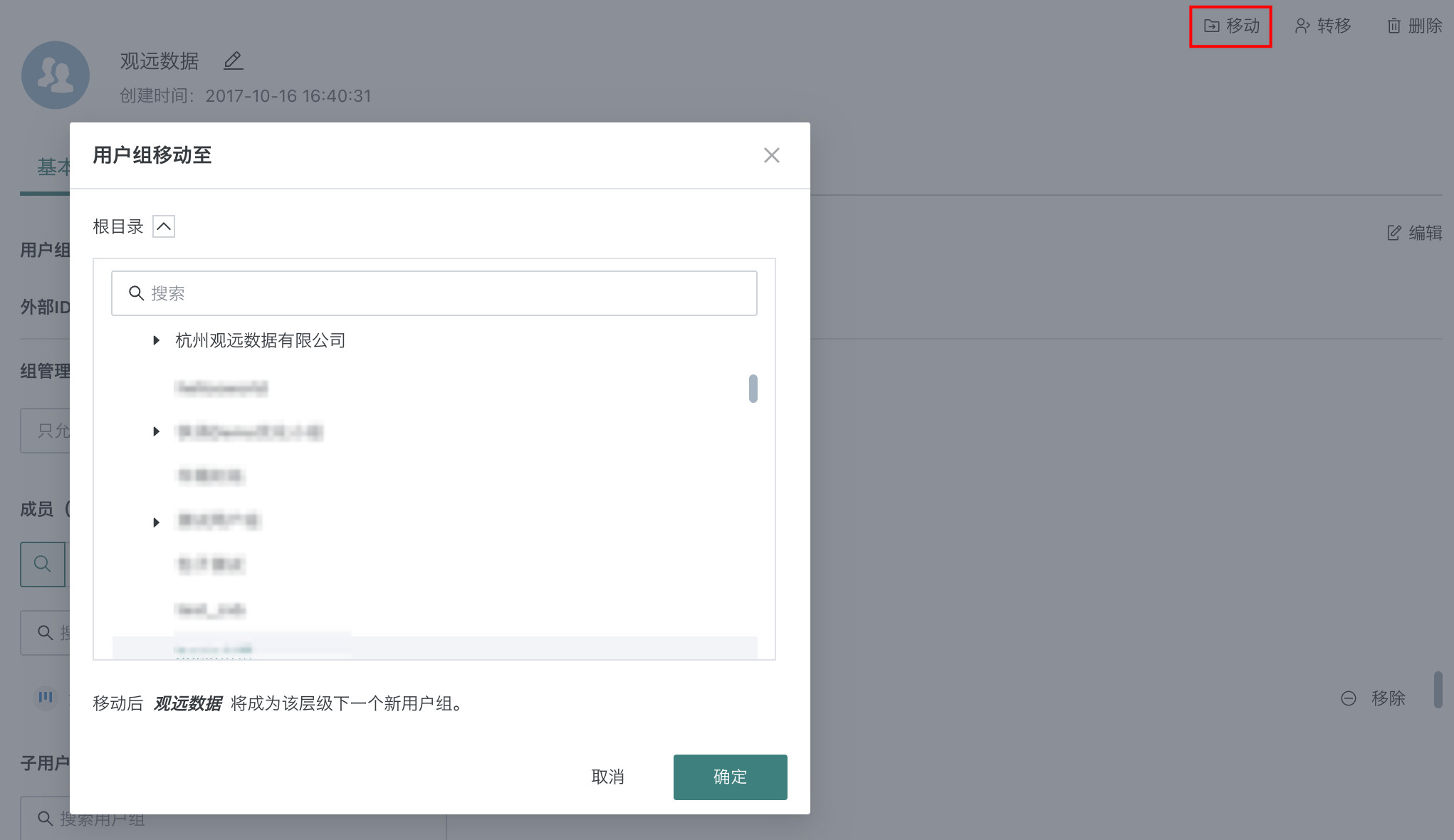The width and height of the screenshot is (1454, 840).
Task: Expand the third blurred tree node arrow
Action: 156,523
